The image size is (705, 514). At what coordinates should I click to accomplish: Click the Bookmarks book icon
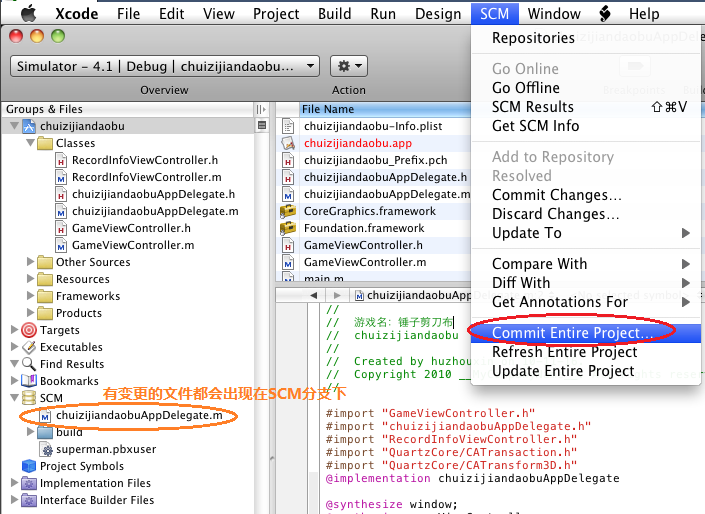(29, 381)
